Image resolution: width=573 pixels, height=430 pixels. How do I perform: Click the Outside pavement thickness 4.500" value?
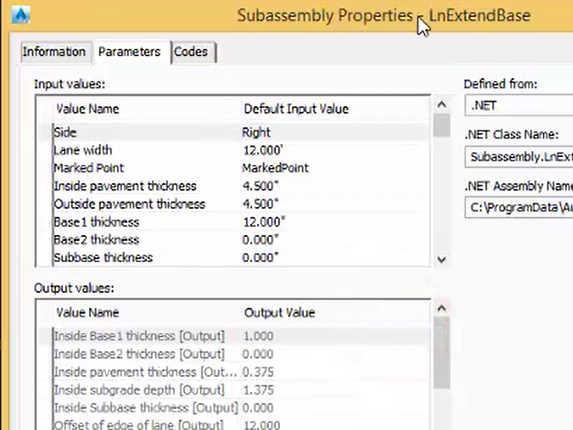[x=260, y=204]
